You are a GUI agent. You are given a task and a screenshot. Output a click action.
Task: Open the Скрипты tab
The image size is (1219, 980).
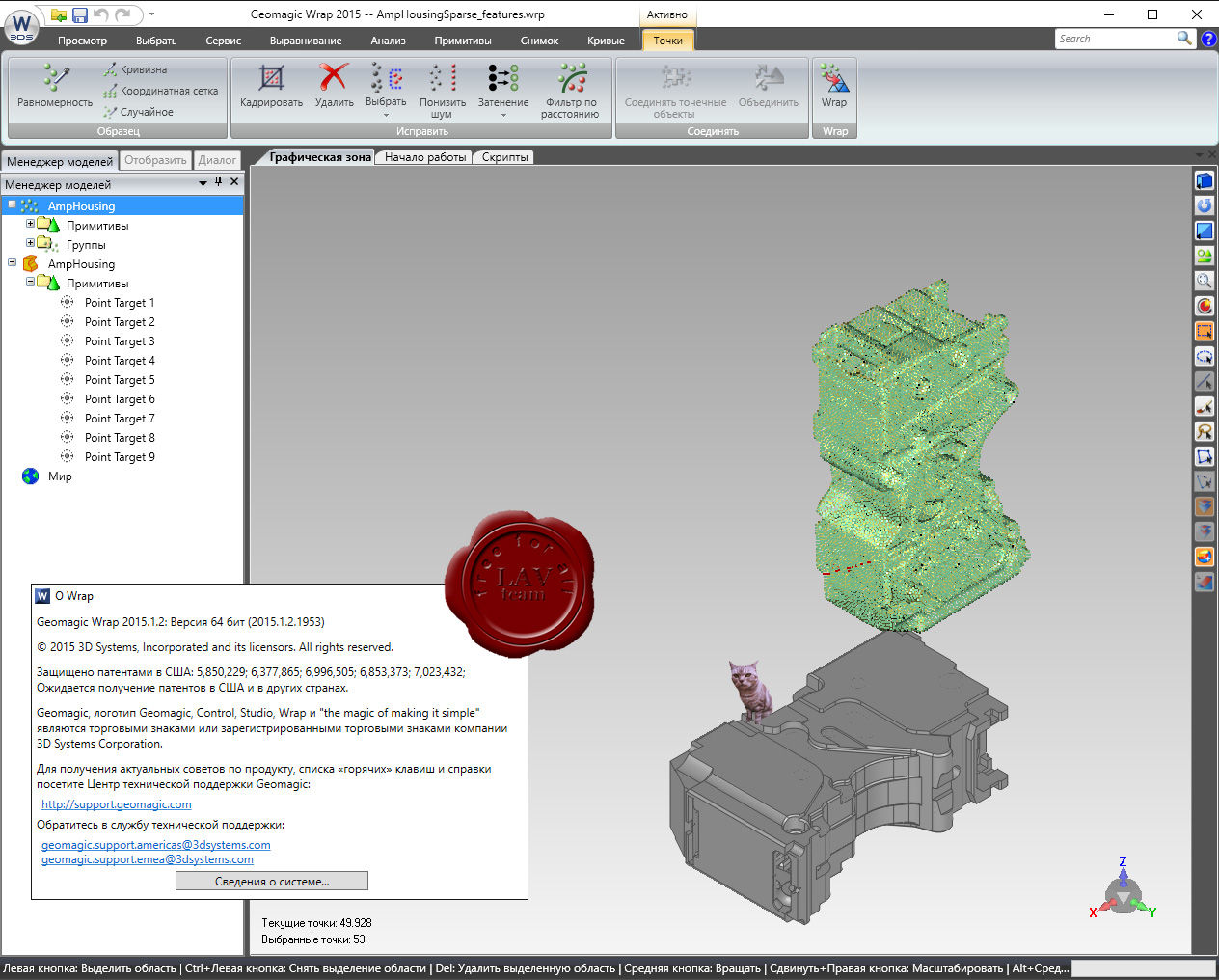504,157
